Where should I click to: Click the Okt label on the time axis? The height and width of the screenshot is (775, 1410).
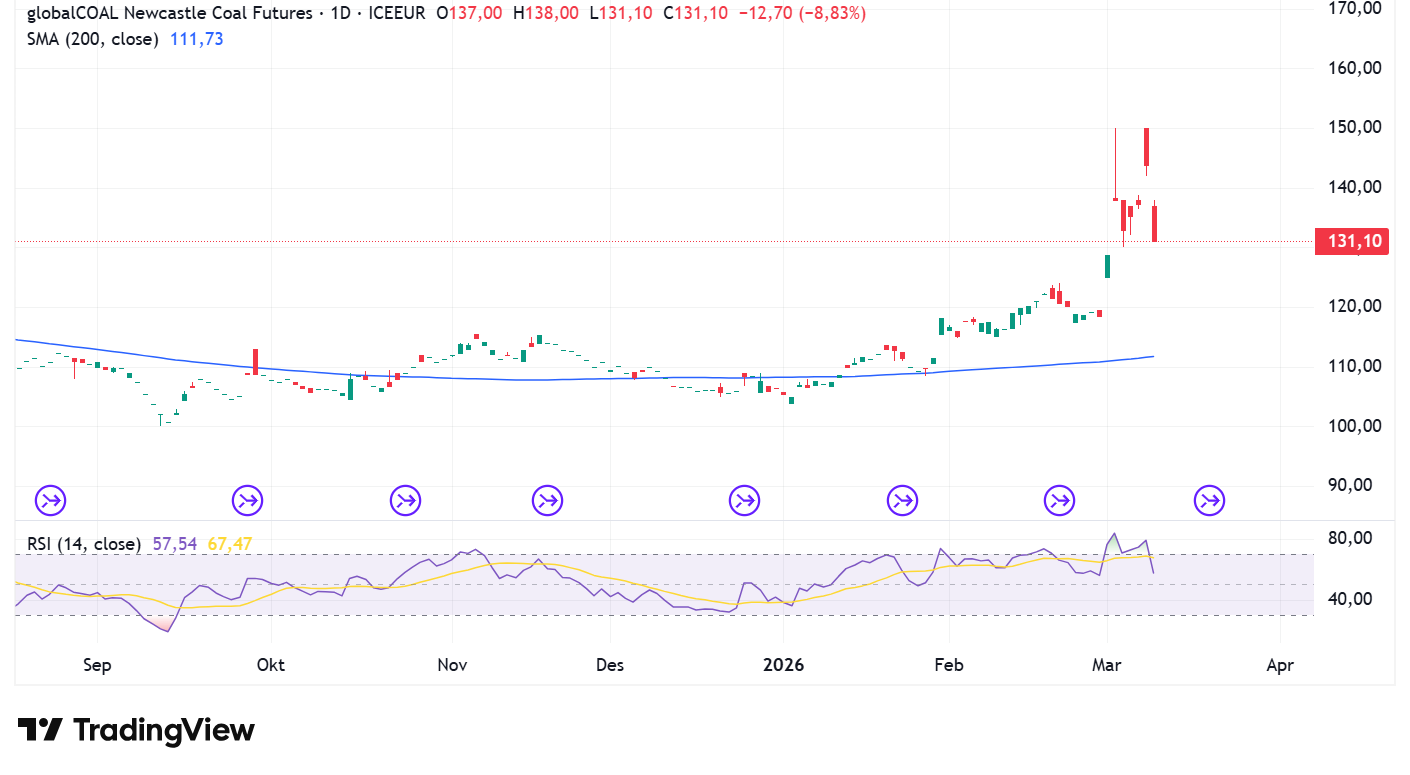coord(271,665)
